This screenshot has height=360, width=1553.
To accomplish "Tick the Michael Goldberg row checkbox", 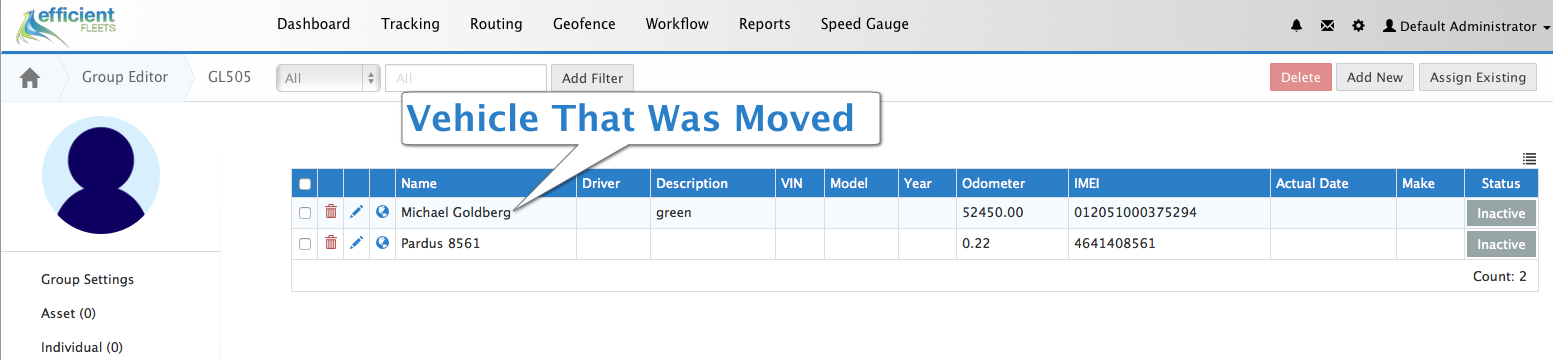I will tap(305, 213).
